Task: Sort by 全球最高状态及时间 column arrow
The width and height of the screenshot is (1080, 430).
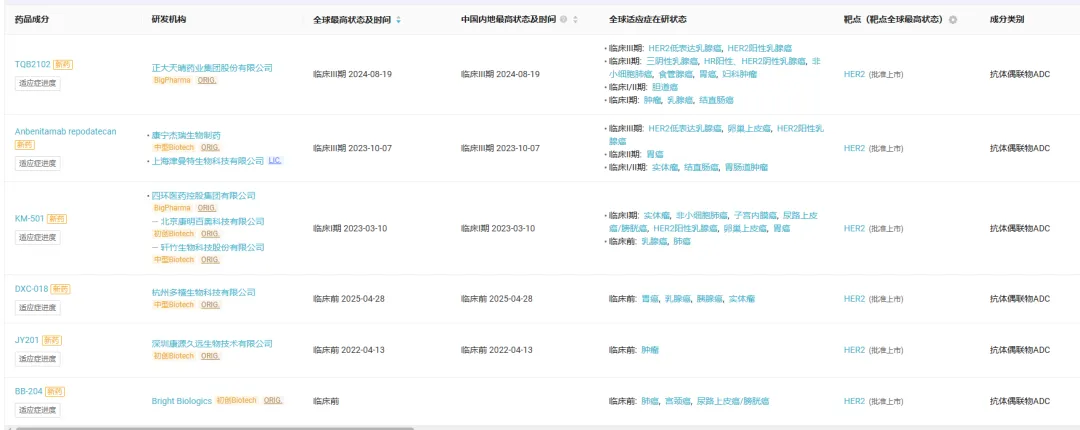Action: [x=400, y=20]
